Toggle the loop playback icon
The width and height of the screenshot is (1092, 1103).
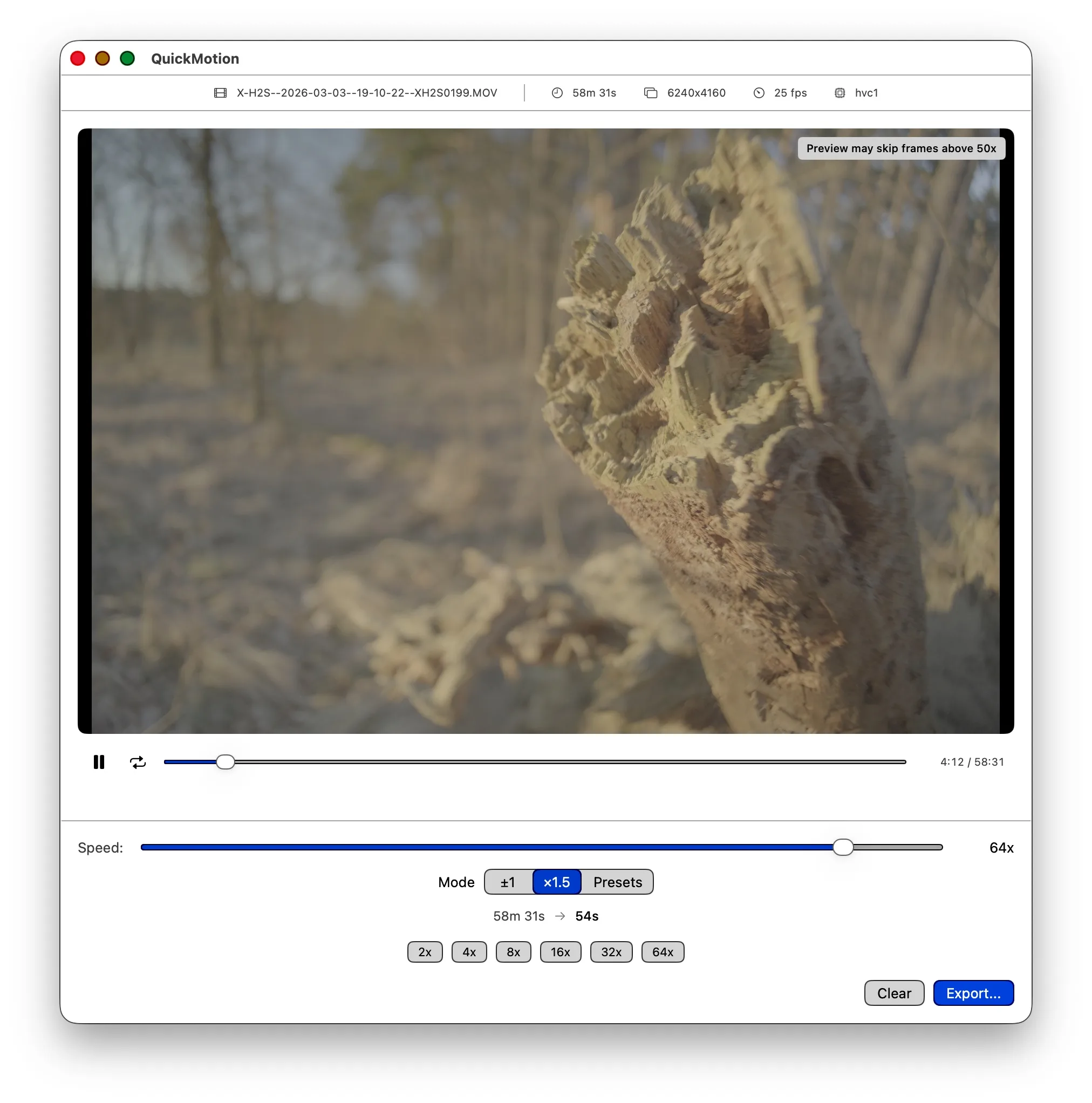coord(138,762)
